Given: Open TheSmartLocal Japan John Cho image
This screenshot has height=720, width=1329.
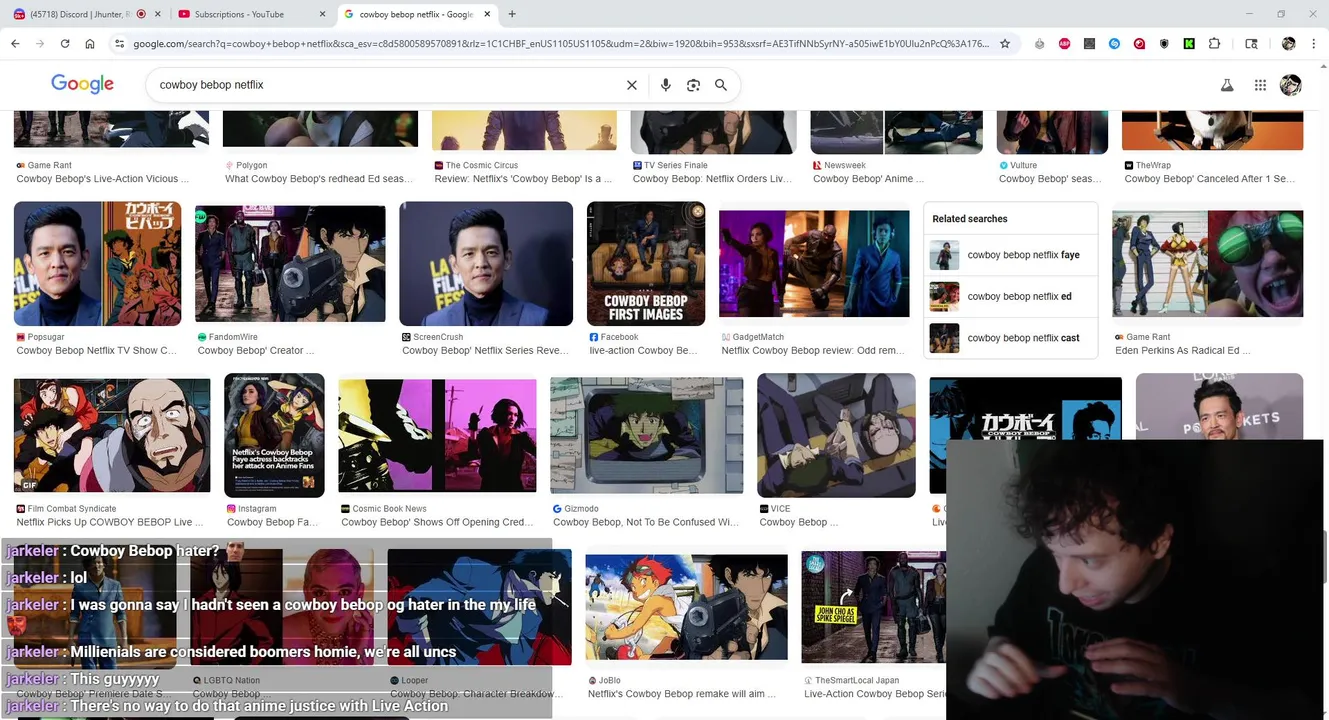Looking at the screenshot, I should [874, 607].
